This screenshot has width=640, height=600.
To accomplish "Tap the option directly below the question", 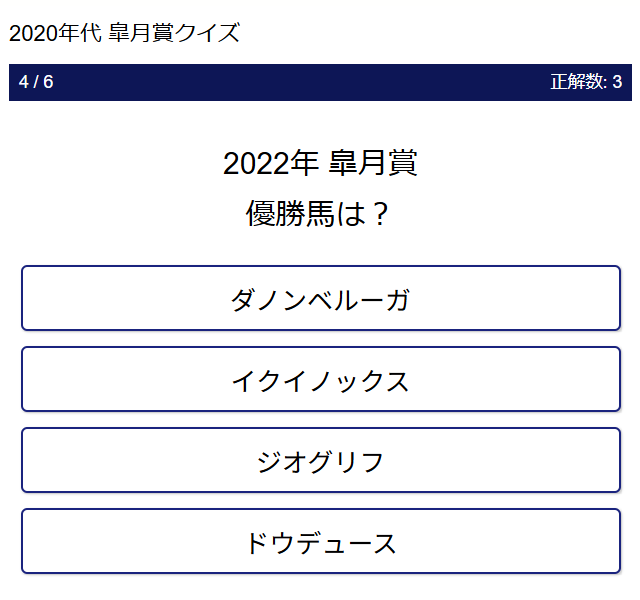I will coord(320,298).
